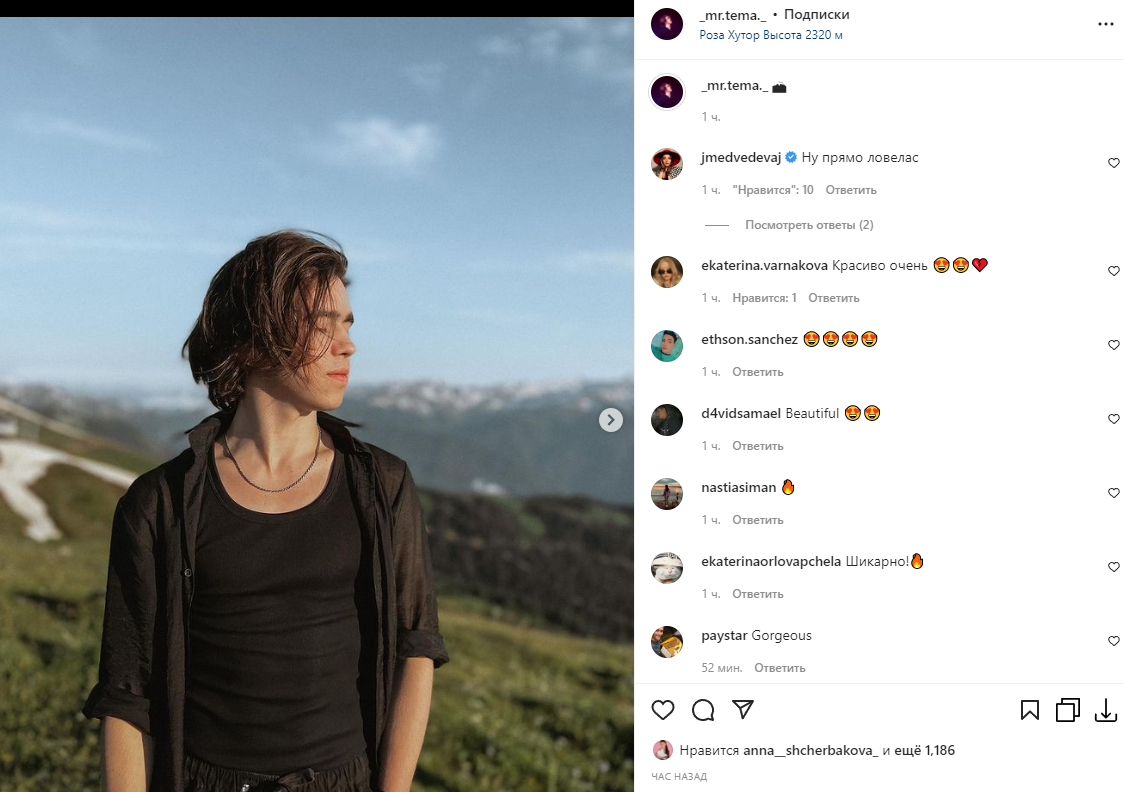Open _mr.tema._ profile avatar in header

coord(667,24)
